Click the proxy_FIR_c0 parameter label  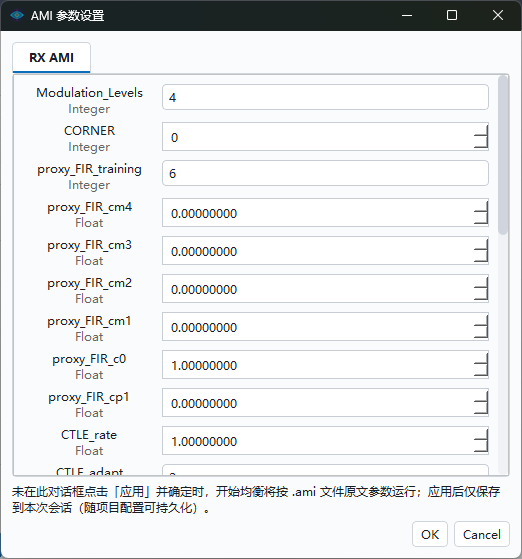coord(89,359)
